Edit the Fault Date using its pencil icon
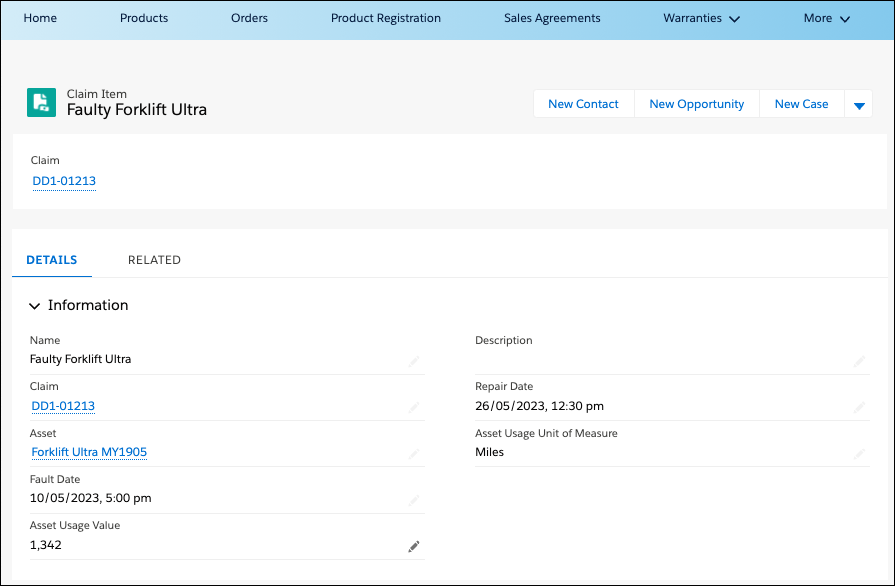This screenshot has width=895, height=586. coord(414,499)
